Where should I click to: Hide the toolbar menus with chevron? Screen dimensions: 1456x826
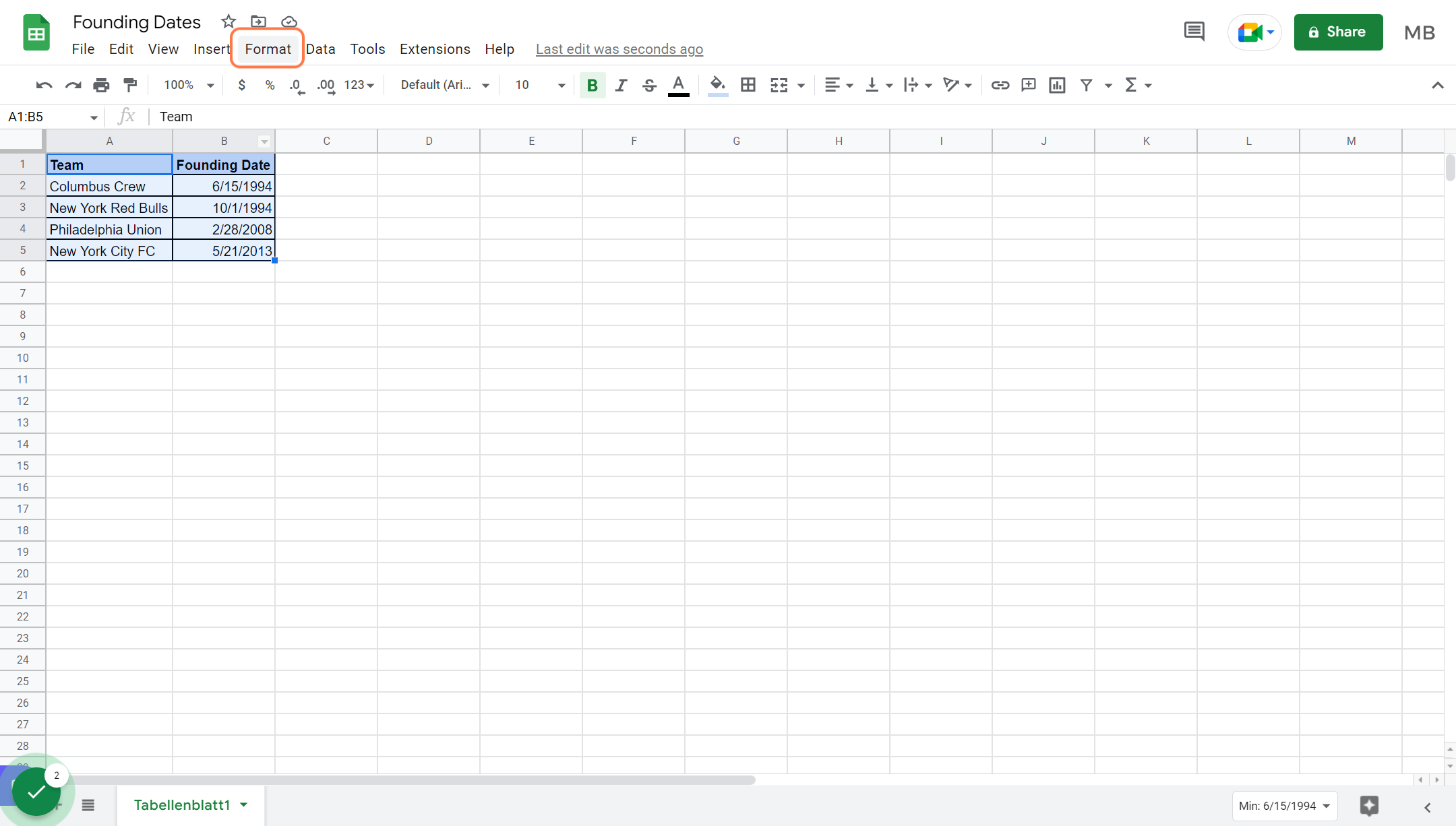1437,85
